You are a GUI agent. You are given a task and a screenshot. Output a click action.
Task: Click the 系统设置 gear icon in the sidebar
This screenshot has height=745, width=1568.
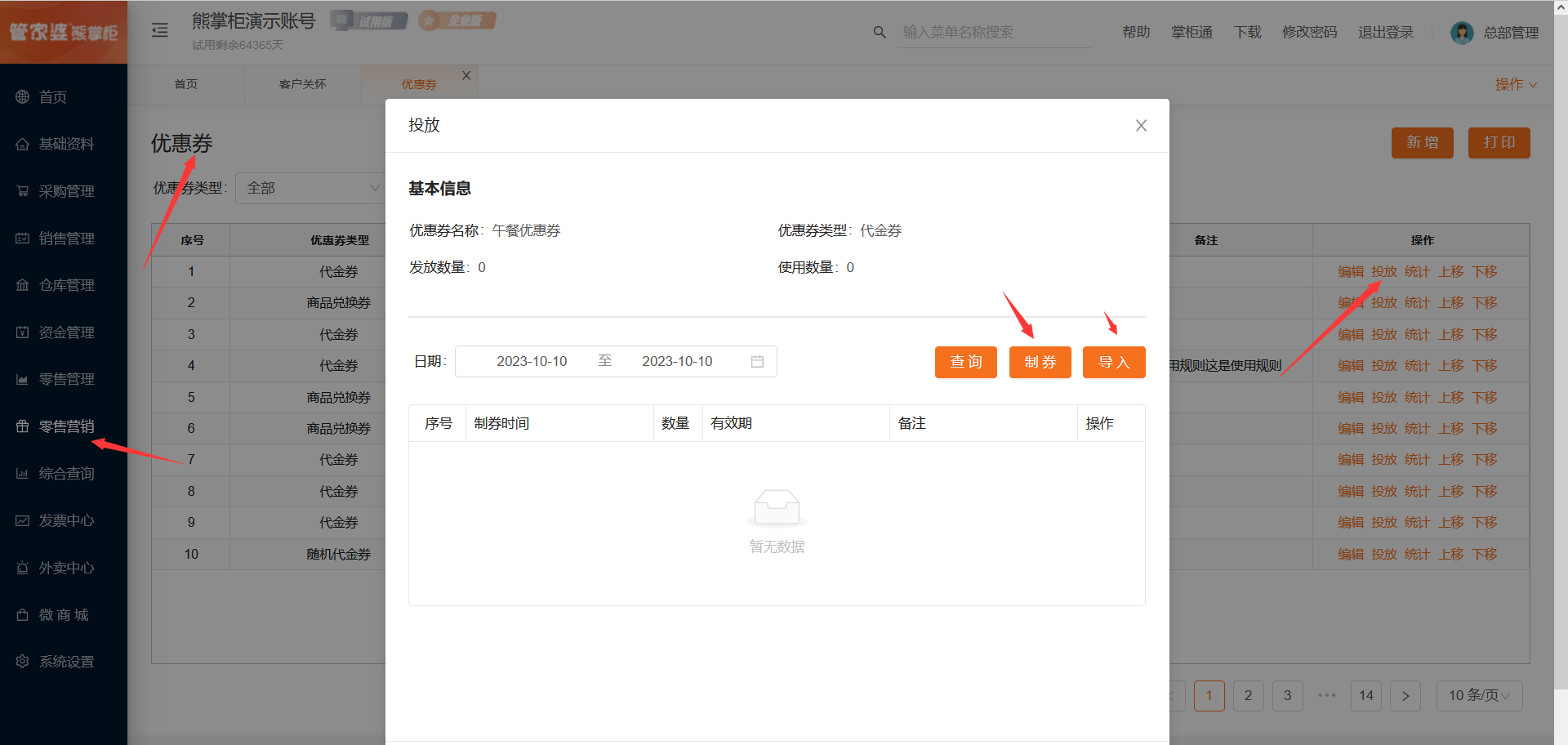pos(22,662)
